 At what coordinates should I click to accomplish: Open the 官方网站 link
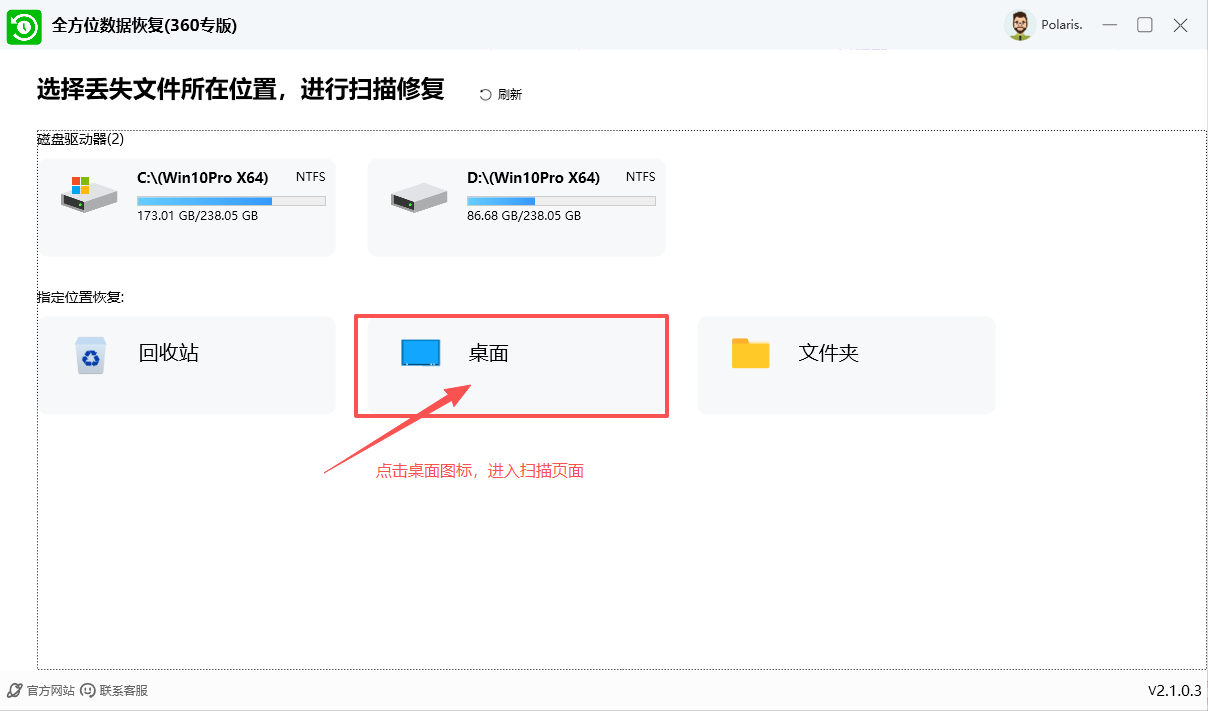50,690
